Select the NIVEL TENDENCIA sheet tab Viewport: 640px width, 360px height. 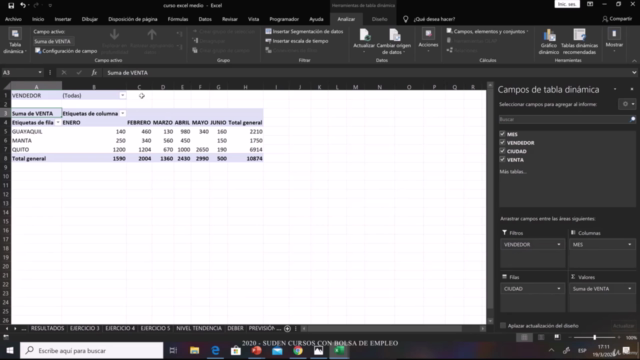pos(199,329)
